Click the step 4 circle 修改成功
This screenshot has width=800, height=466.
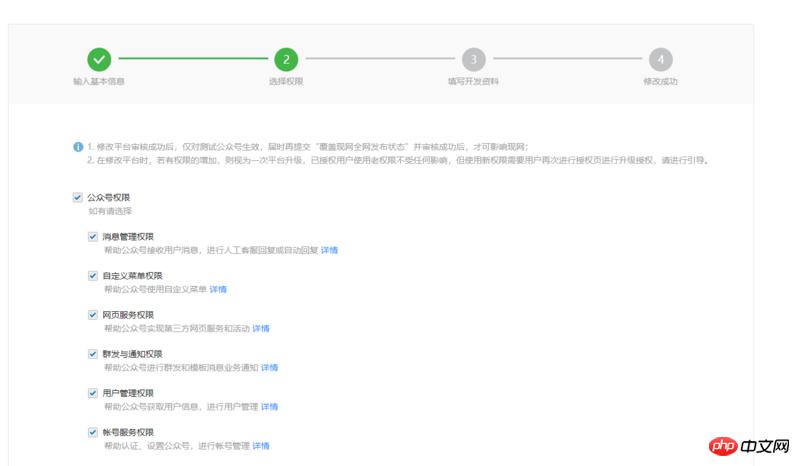pyautogui.click(x=660, y=59)
